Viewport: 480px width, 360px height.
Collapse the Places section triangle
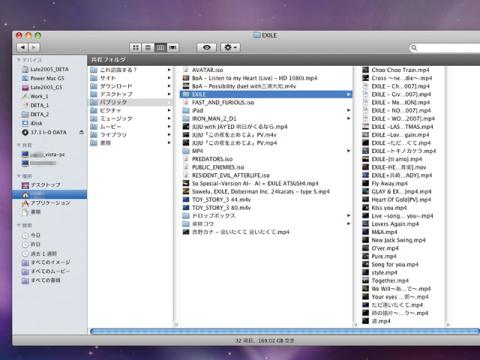(x=19, y=176)
